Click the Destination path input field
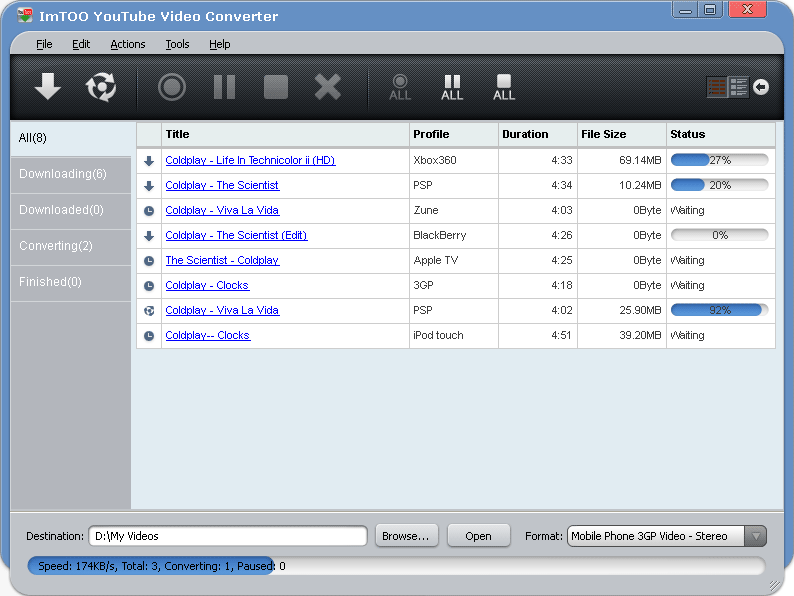 click(228, 536)
